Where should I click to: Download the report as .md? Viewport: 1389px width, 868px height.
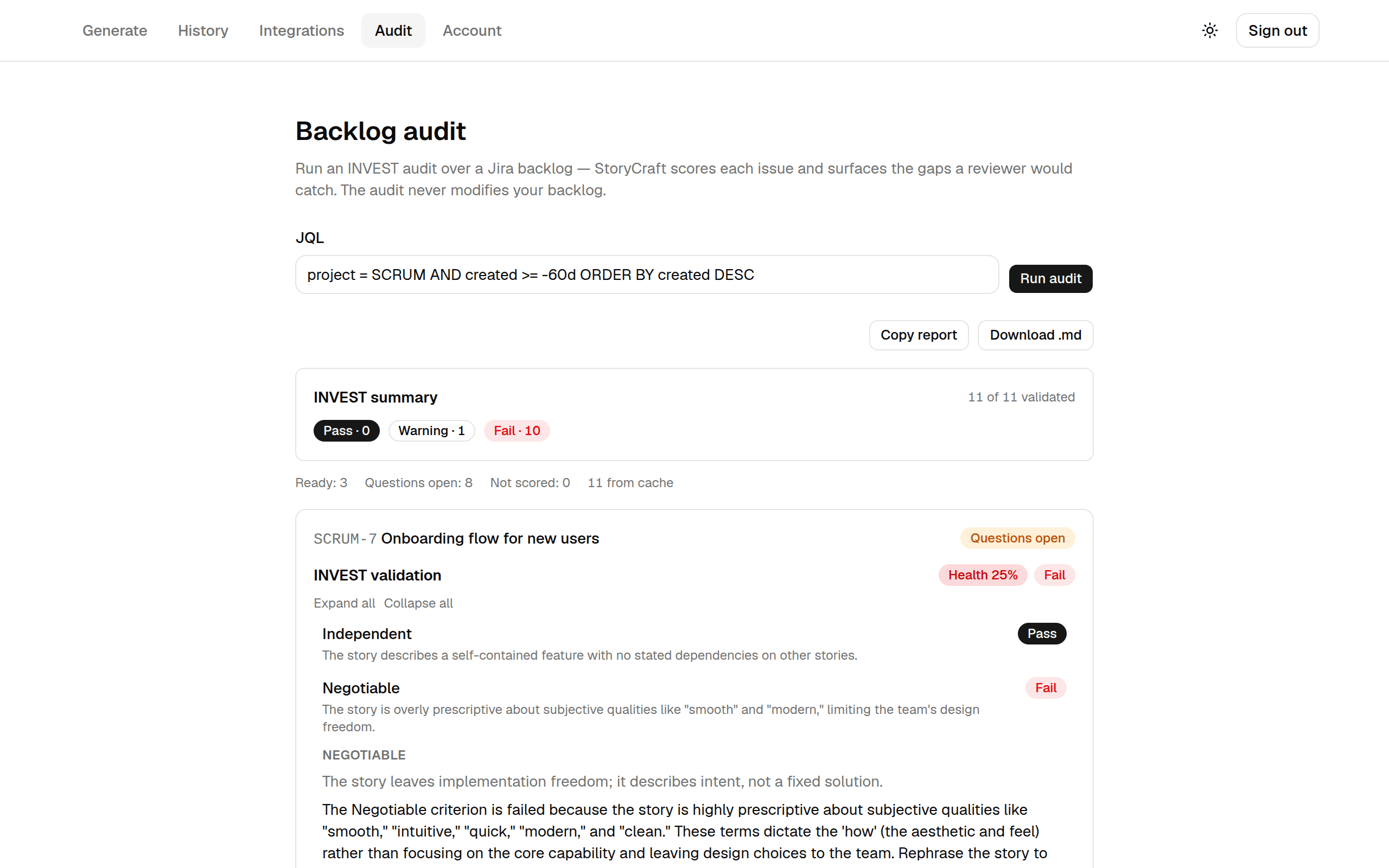[1035, 335]
